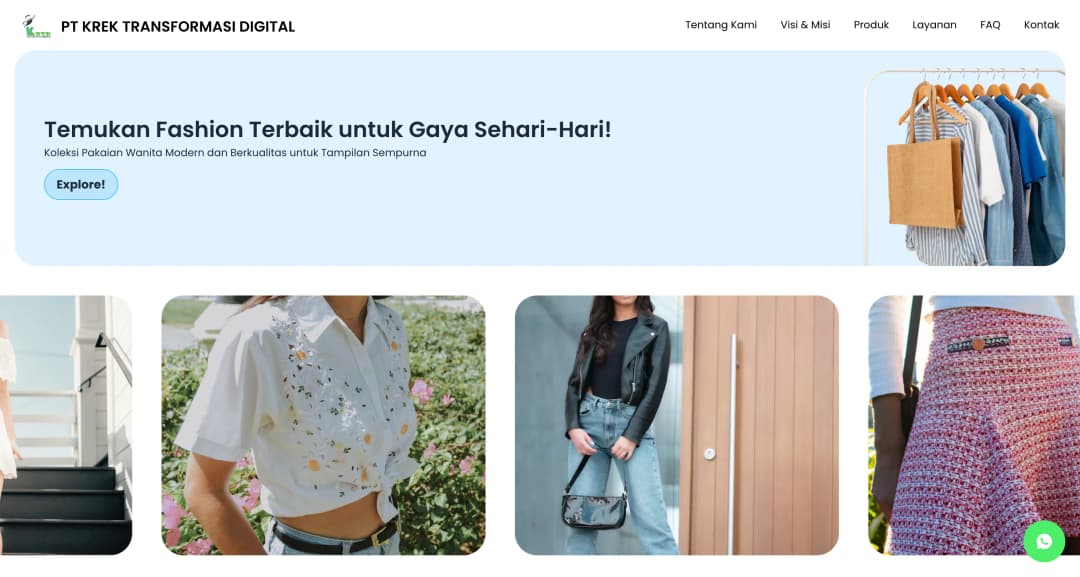Screen dimensions: 1080x577
Task: Open the leather jacket and jeans photo
Action: 677,426
